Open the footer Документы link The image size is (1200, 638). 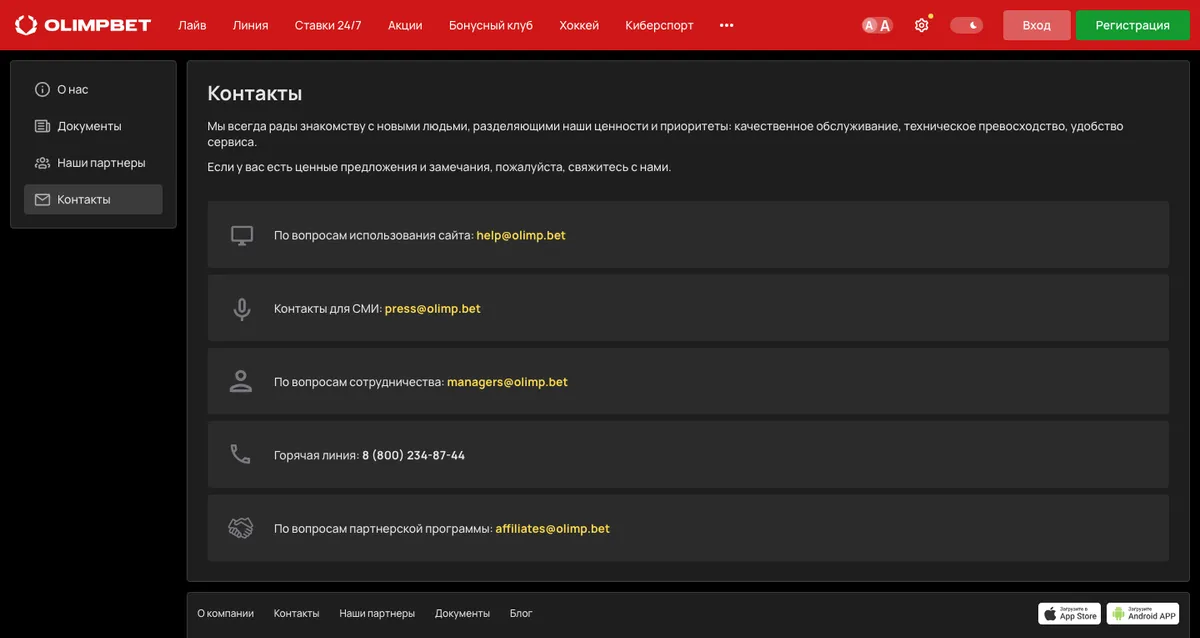pos(462,613)
